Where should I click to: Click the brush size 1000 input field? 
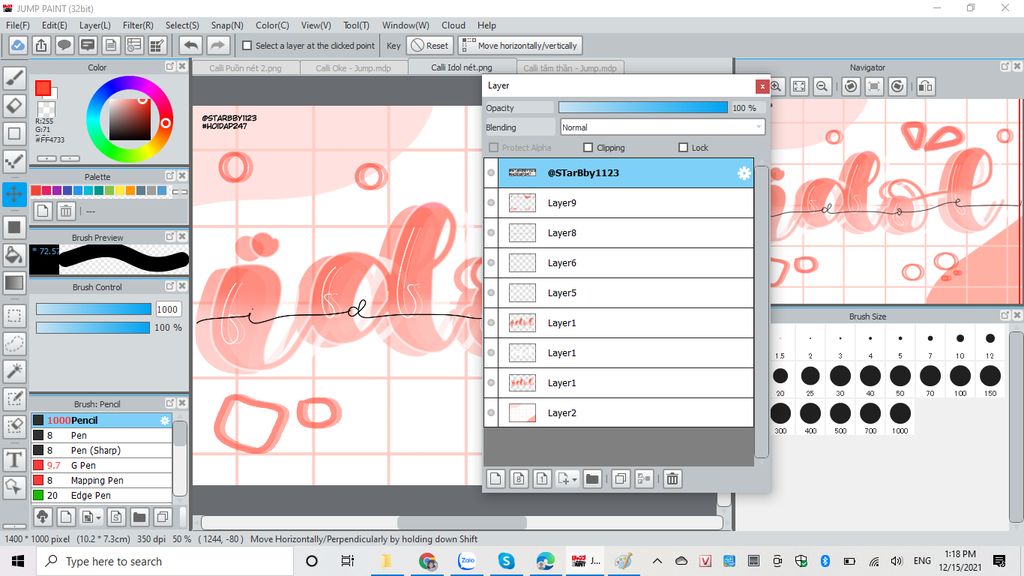pyautogui.click(x=168, y=310)
